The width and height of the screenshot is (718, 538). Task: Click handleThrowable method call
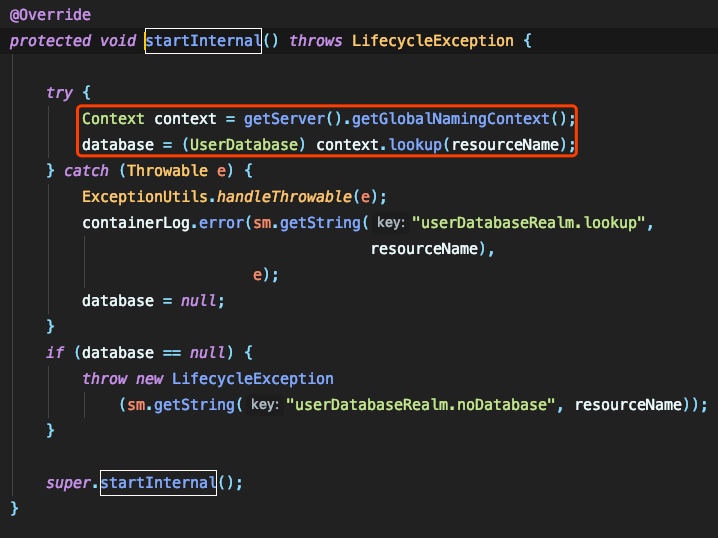pyautogui.click(x=284, y=197)
